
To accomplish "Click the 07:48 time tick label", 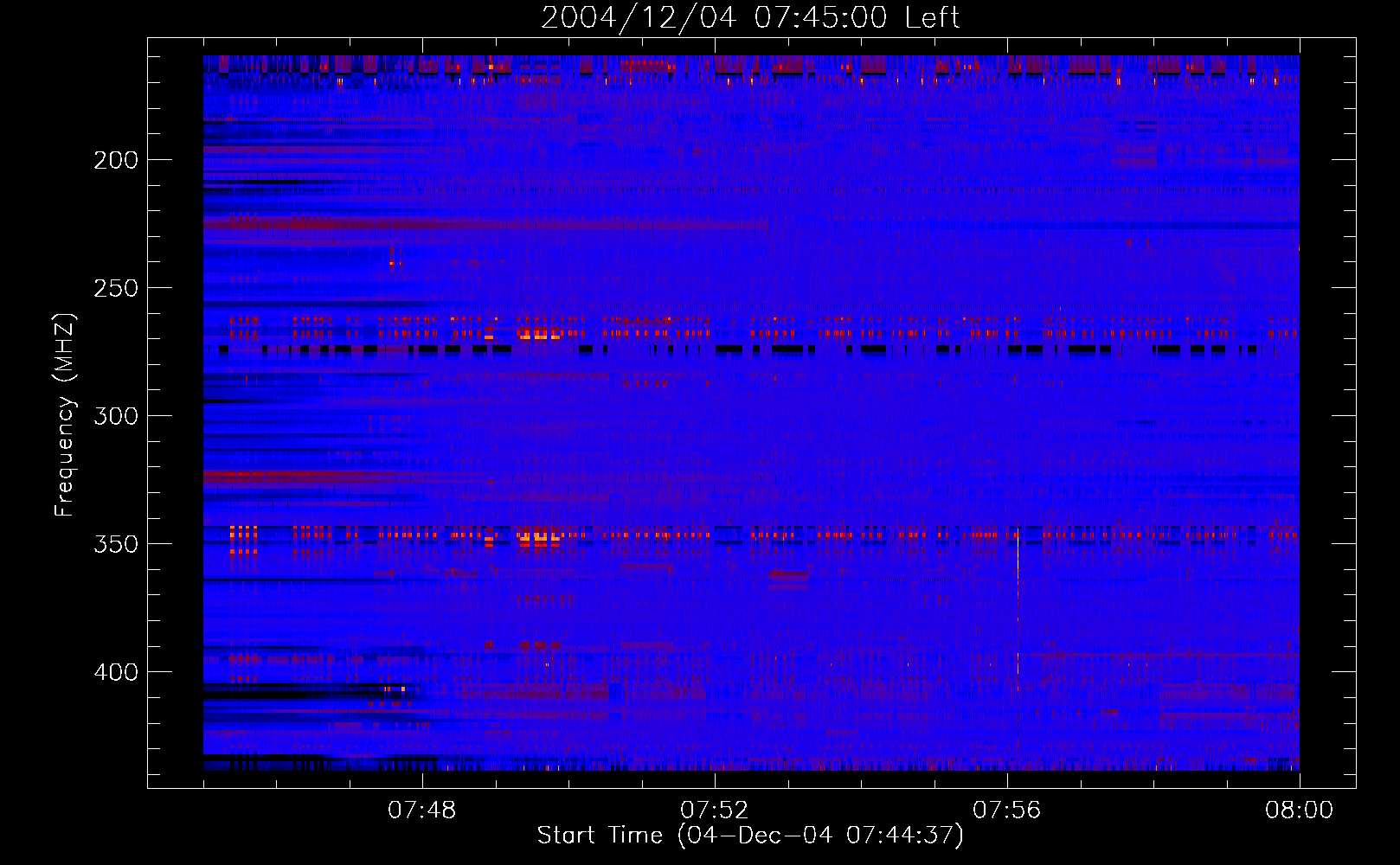I will point(422,811).
